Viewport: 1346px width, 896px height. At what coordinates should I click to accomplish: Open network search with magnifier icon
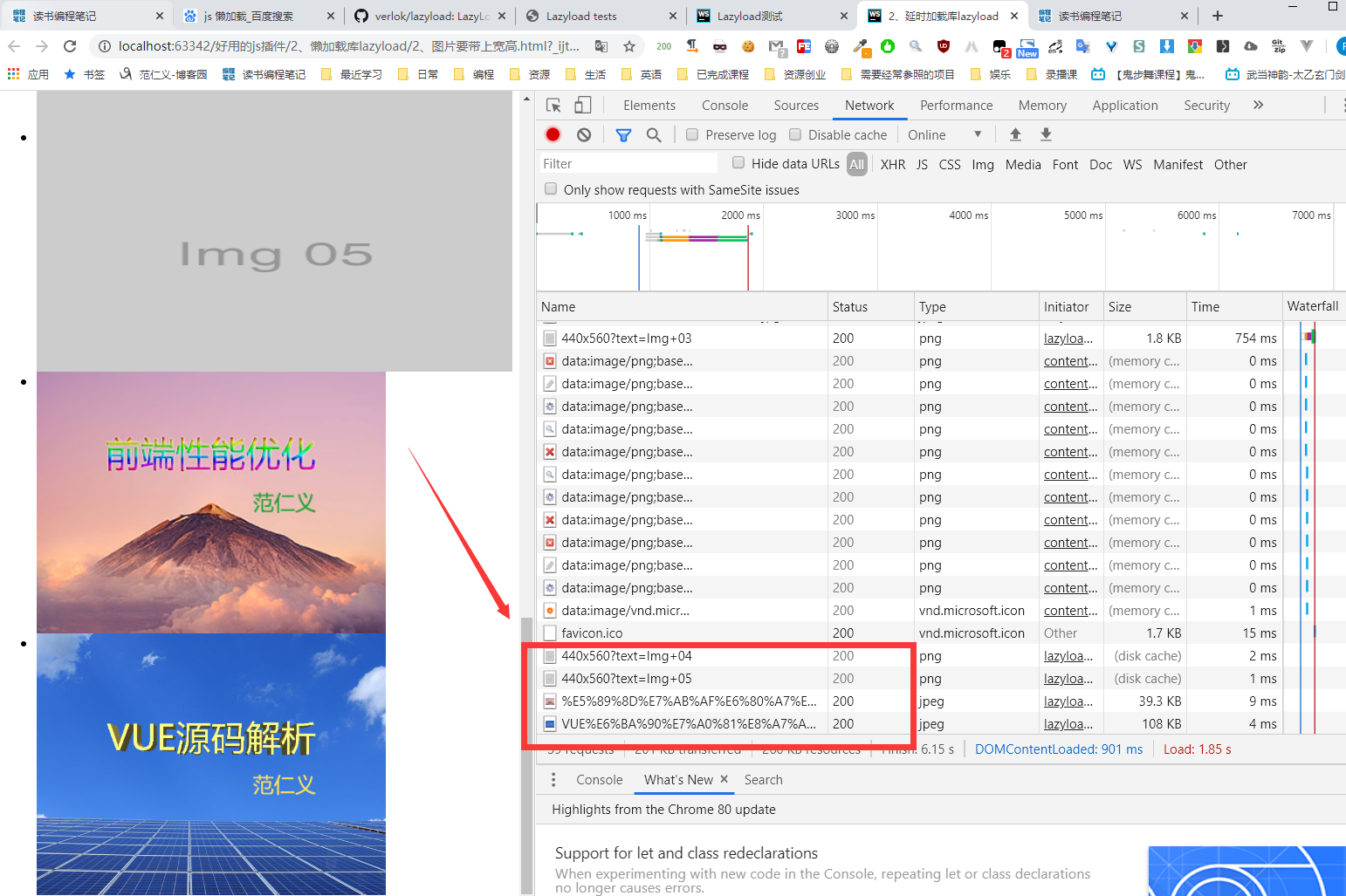coord(654,134)
